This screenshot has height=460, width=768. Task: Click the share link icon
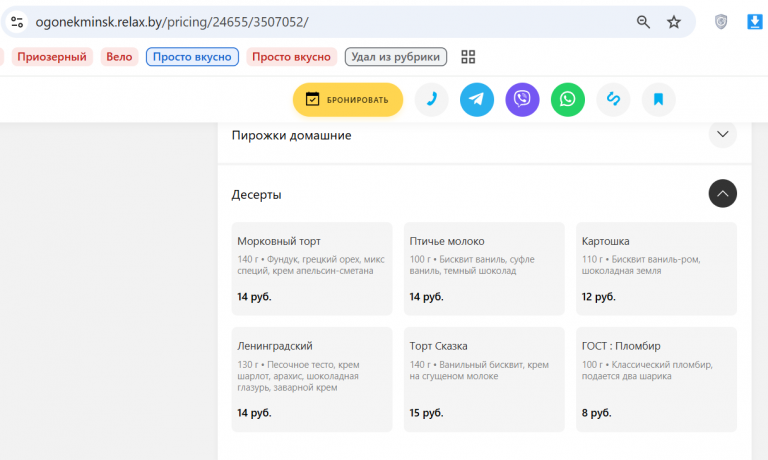tap(613, 99)
